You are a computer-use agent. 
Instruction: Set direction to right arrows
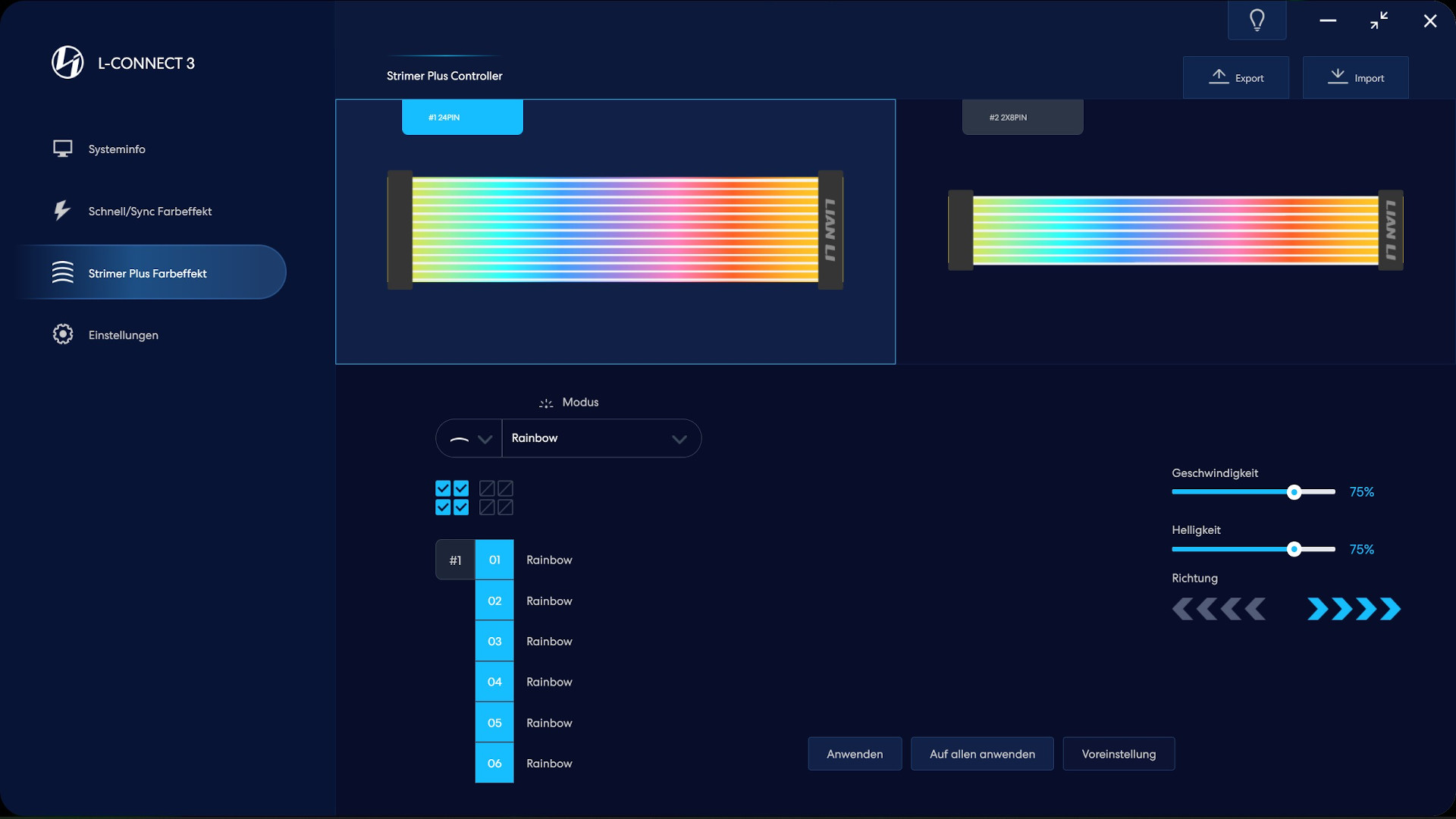click(1354, 609)
